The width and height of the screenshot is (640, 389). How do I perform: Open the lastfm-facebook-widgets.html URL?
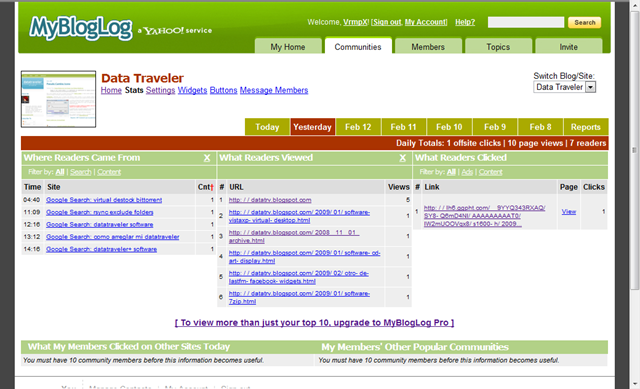tap(299, 277)
